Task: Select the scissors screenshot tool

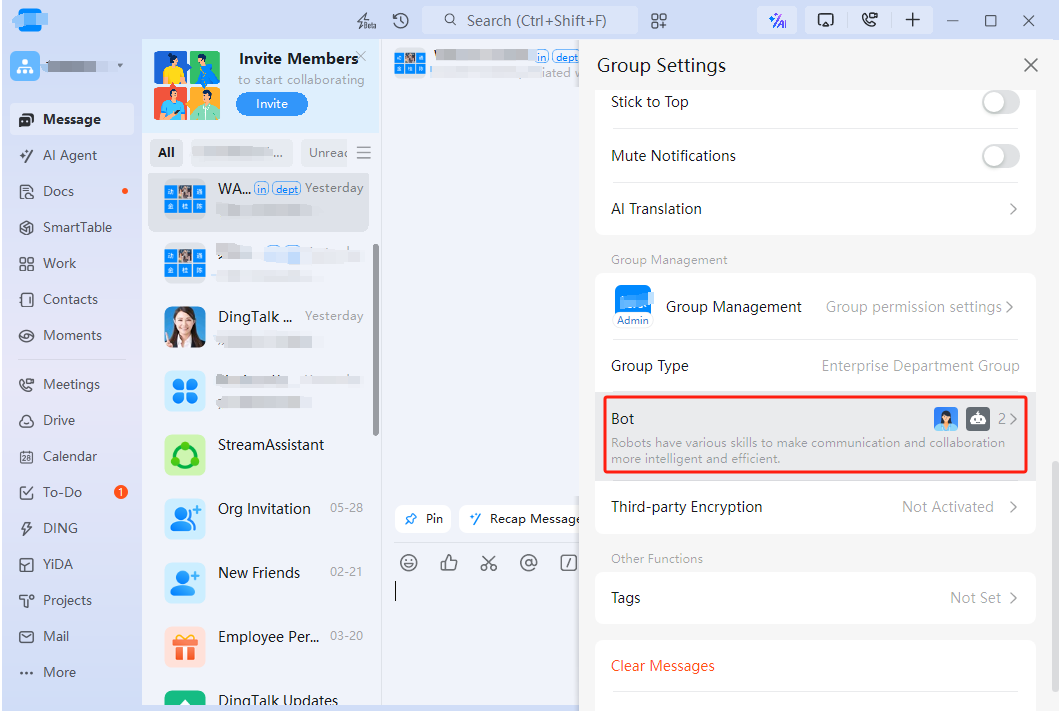Action: [488, 563]
